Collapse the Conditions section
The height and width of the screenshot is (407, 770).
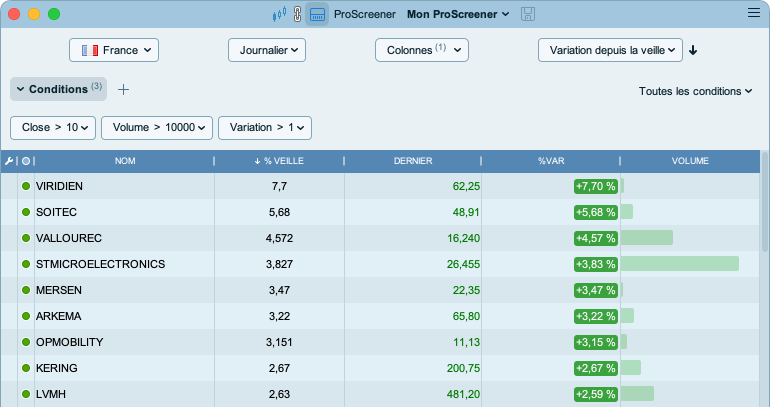coord(58,89)
